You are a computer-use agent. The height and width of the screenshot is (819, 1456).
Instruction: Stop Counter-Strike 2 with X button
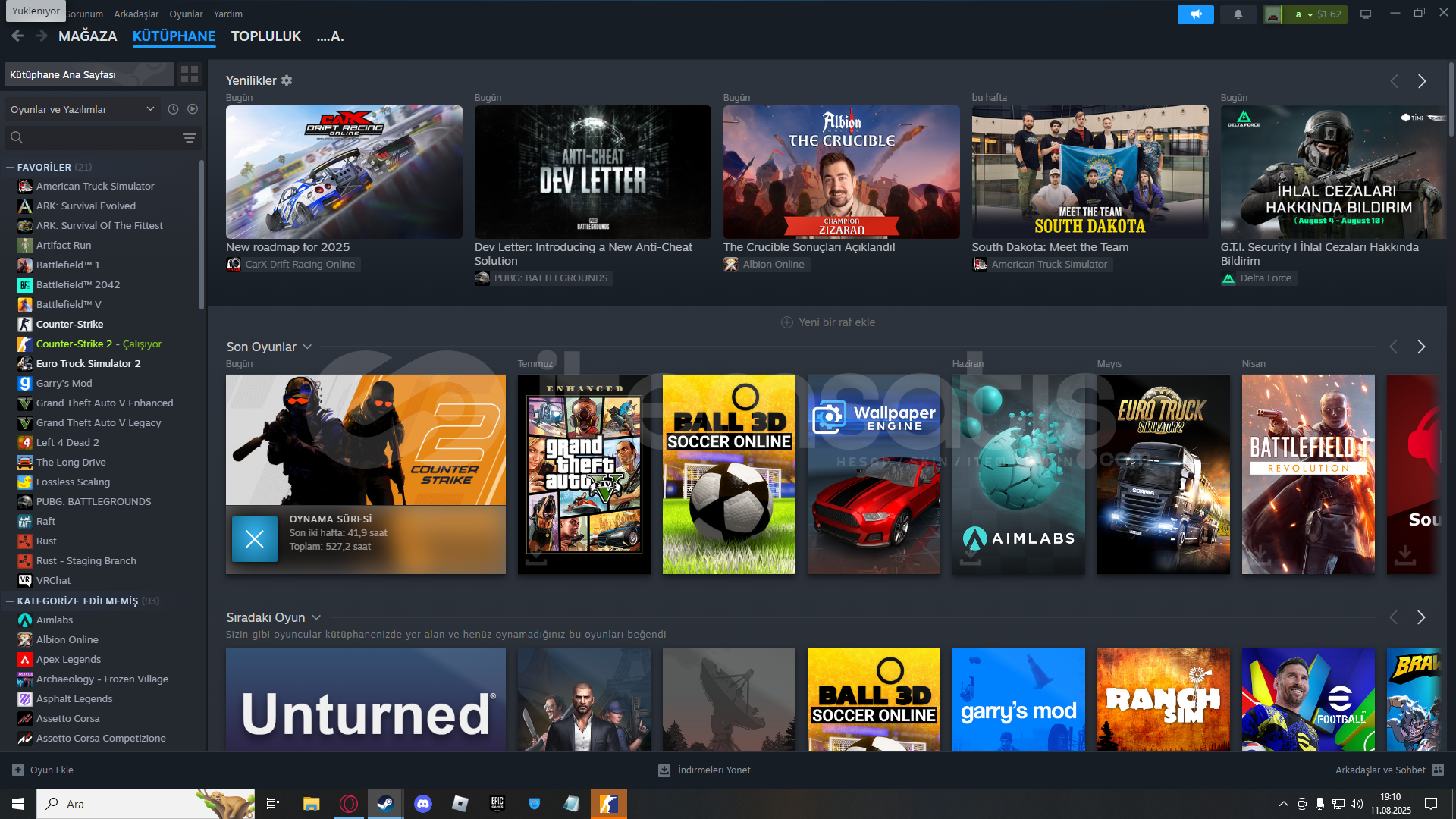tap(255, 539)
